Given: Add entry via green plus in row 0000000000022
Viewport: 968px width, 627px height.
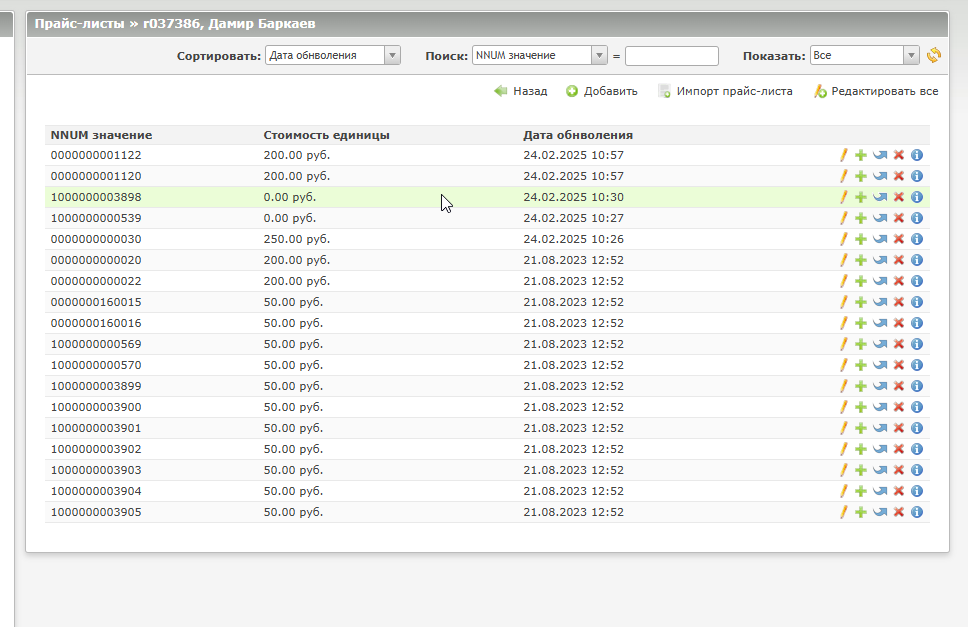Looking at the screenshot, I should click(861, 281).
